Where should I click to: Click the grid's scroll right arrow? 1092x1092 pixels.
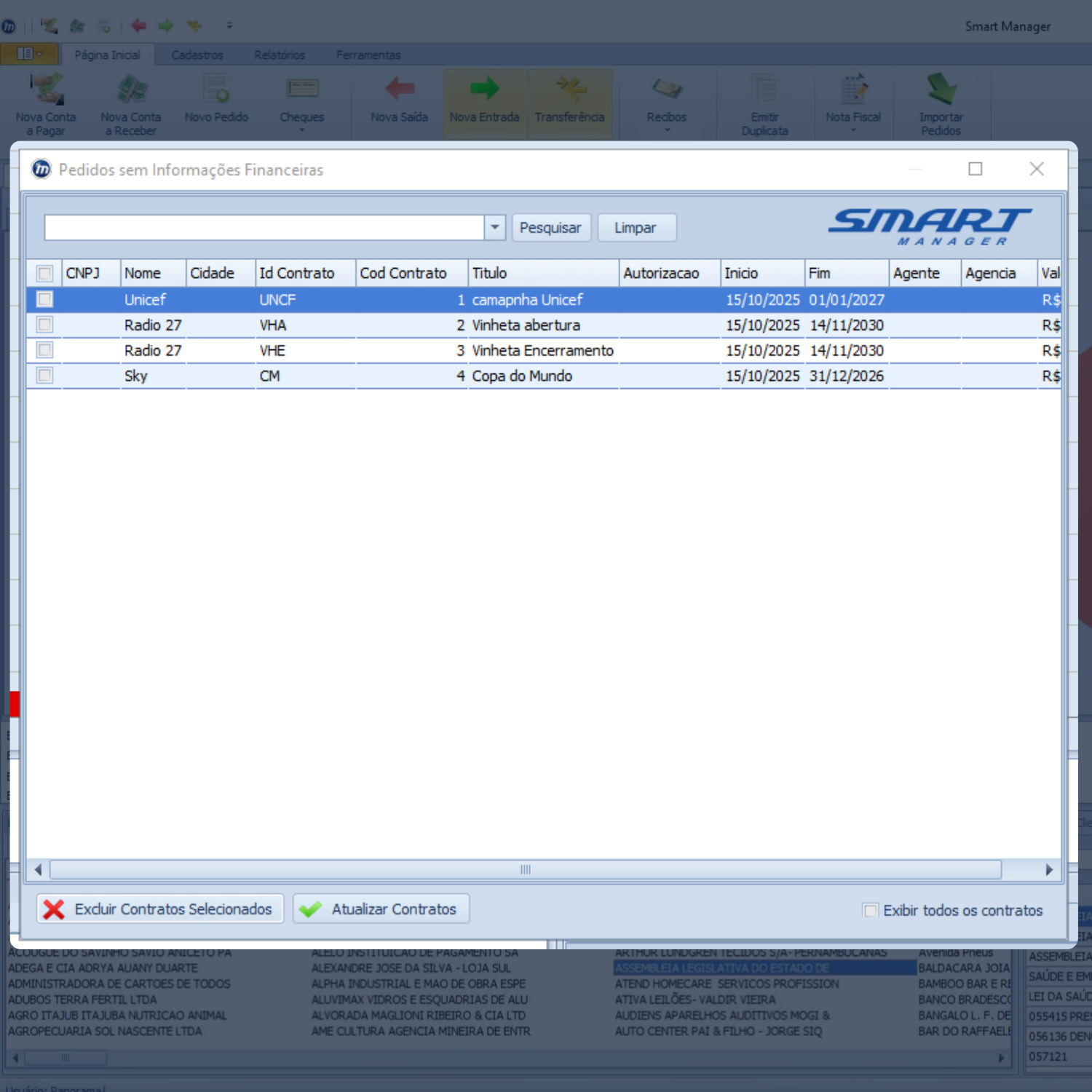point(1049,870)
